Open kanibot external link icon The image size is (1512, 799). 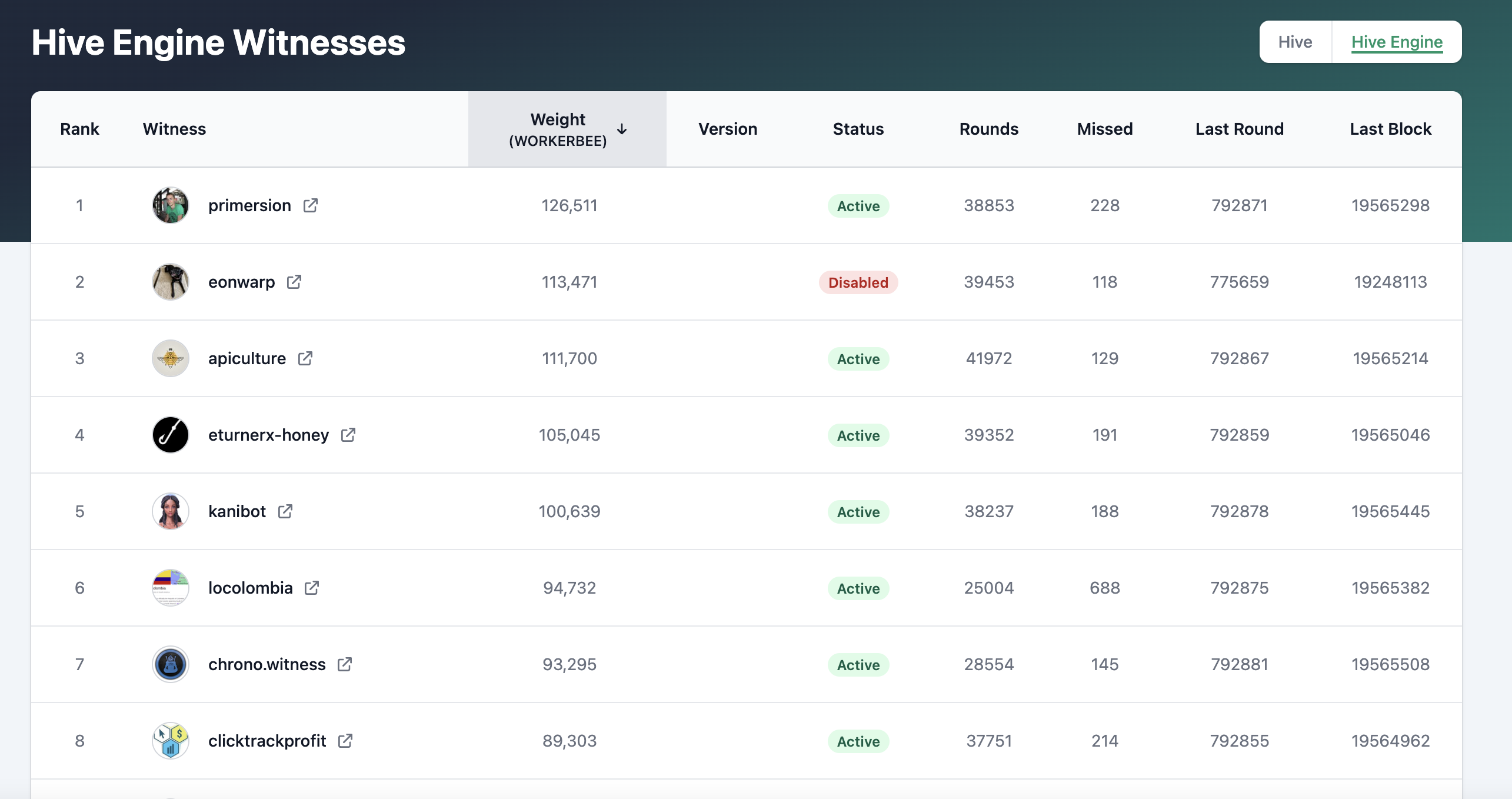tap(285, 511)
